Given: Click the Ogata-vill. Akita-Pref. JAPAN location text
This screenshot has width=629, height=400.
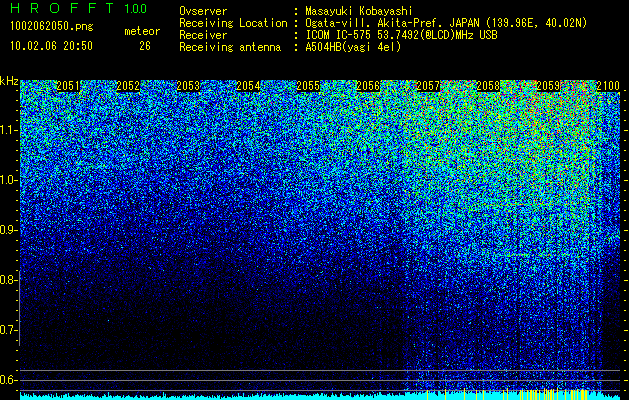Looking at the screenshot, I should (446, 23).
